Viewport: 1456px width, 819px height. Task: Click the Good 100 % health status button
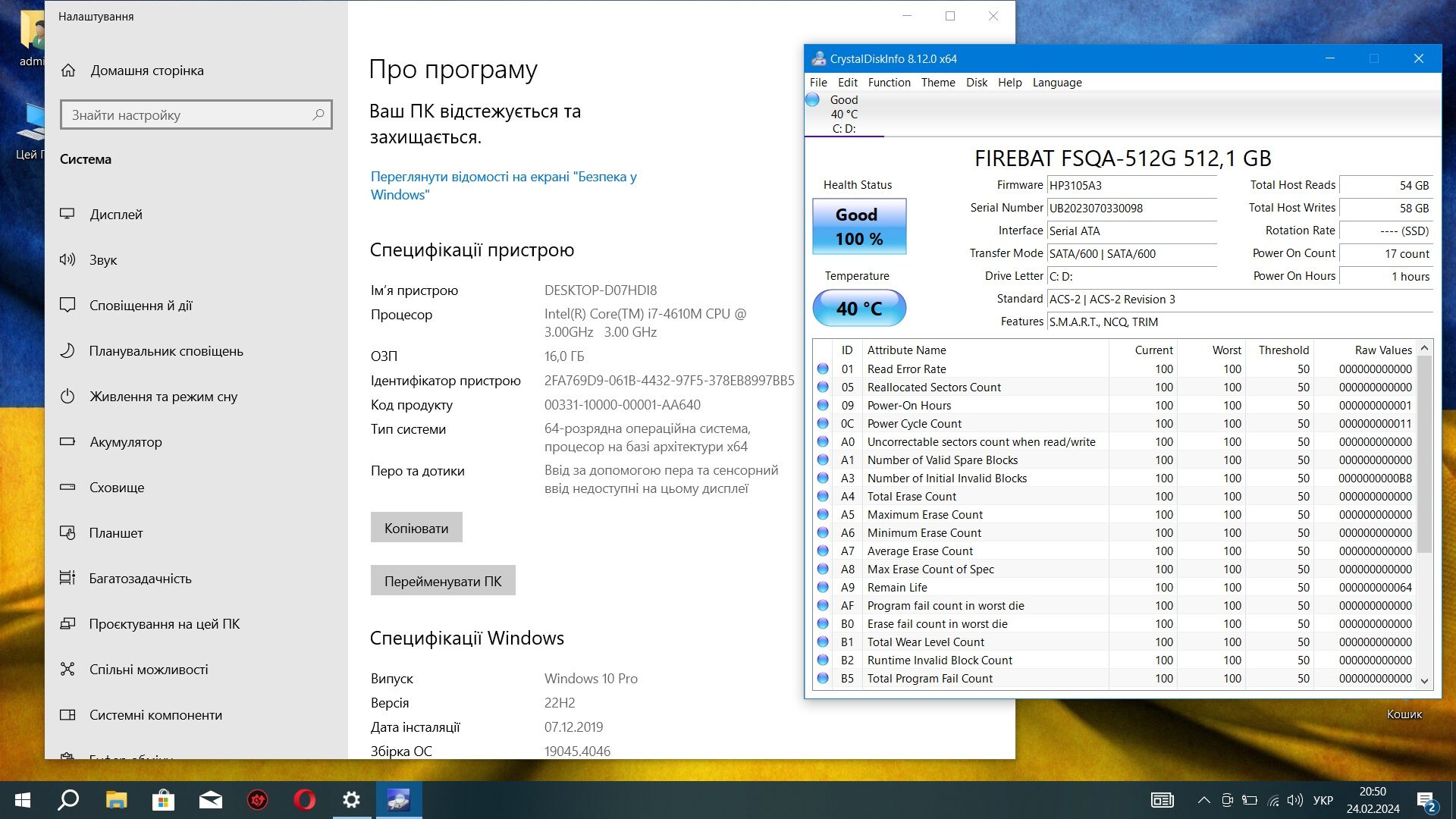click(x=859, y=226)
